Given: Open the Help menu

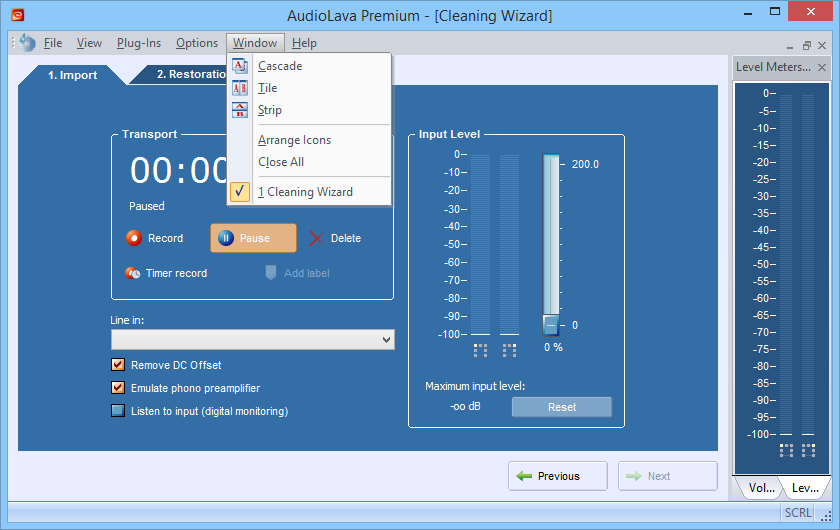Looking at the screenshot, I should pos(304,43).
